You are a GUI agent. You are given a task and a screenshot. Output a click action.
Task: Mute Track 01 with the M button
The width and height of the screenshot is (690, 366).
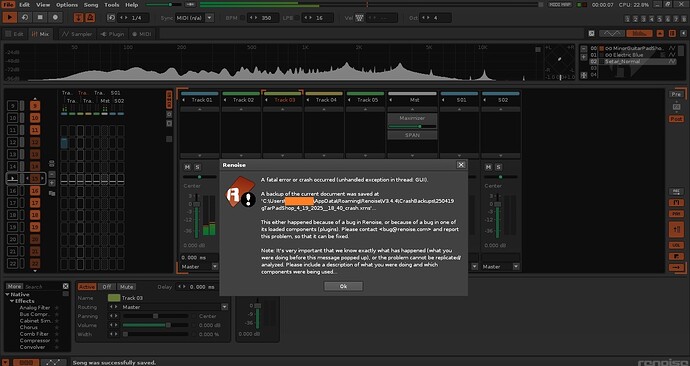point(187,167)
